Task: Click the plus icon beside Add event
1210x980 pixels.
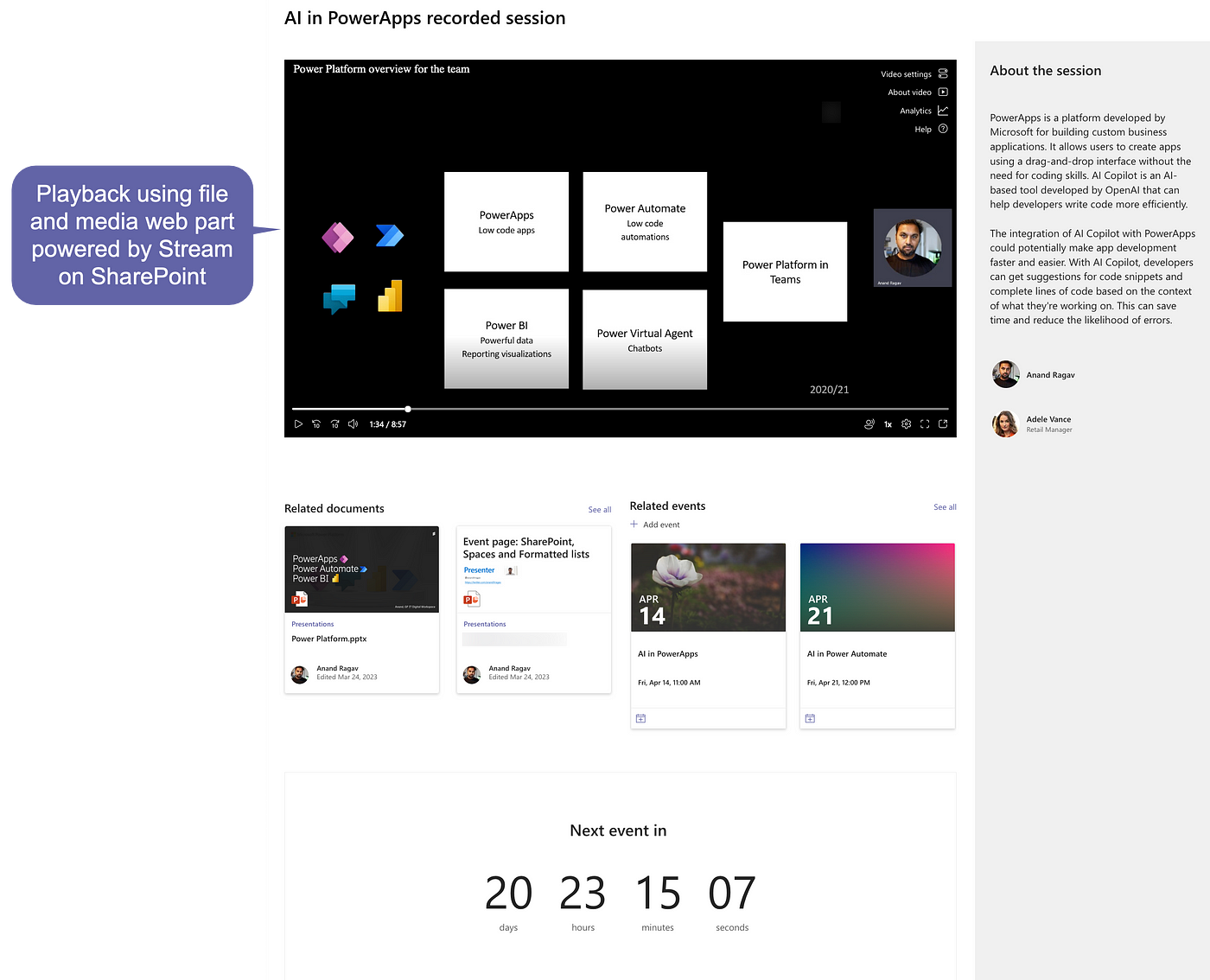Action: 634,524
